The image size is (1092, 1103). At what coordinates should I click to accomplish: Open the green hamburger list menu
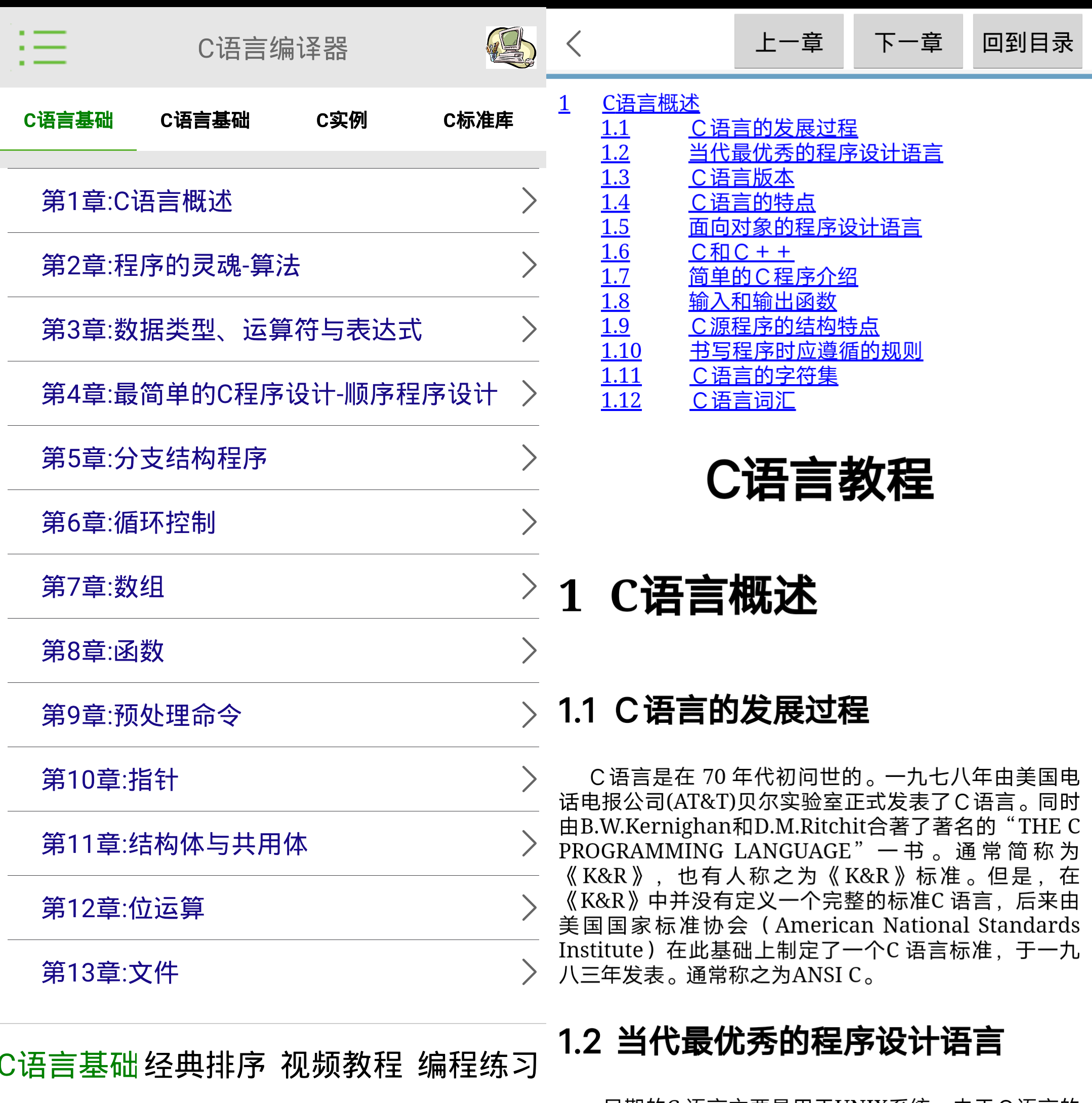[x=43, y=48]
